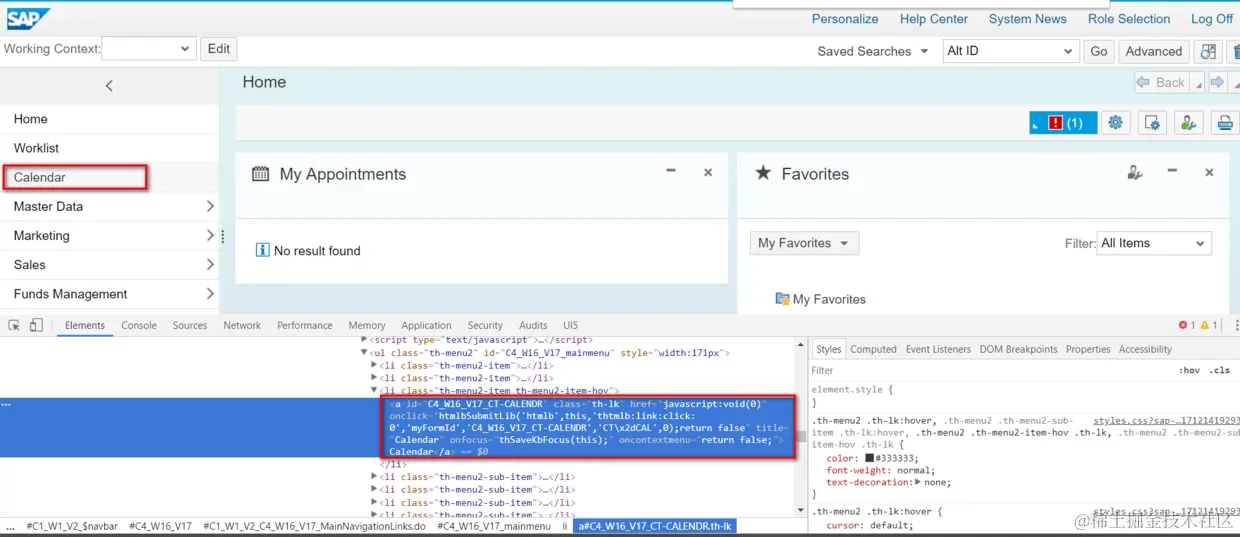Viewport: 1240px width, 537px height.
Task: Open the red alert messages indicator
Action: (x=1063, y=123)
